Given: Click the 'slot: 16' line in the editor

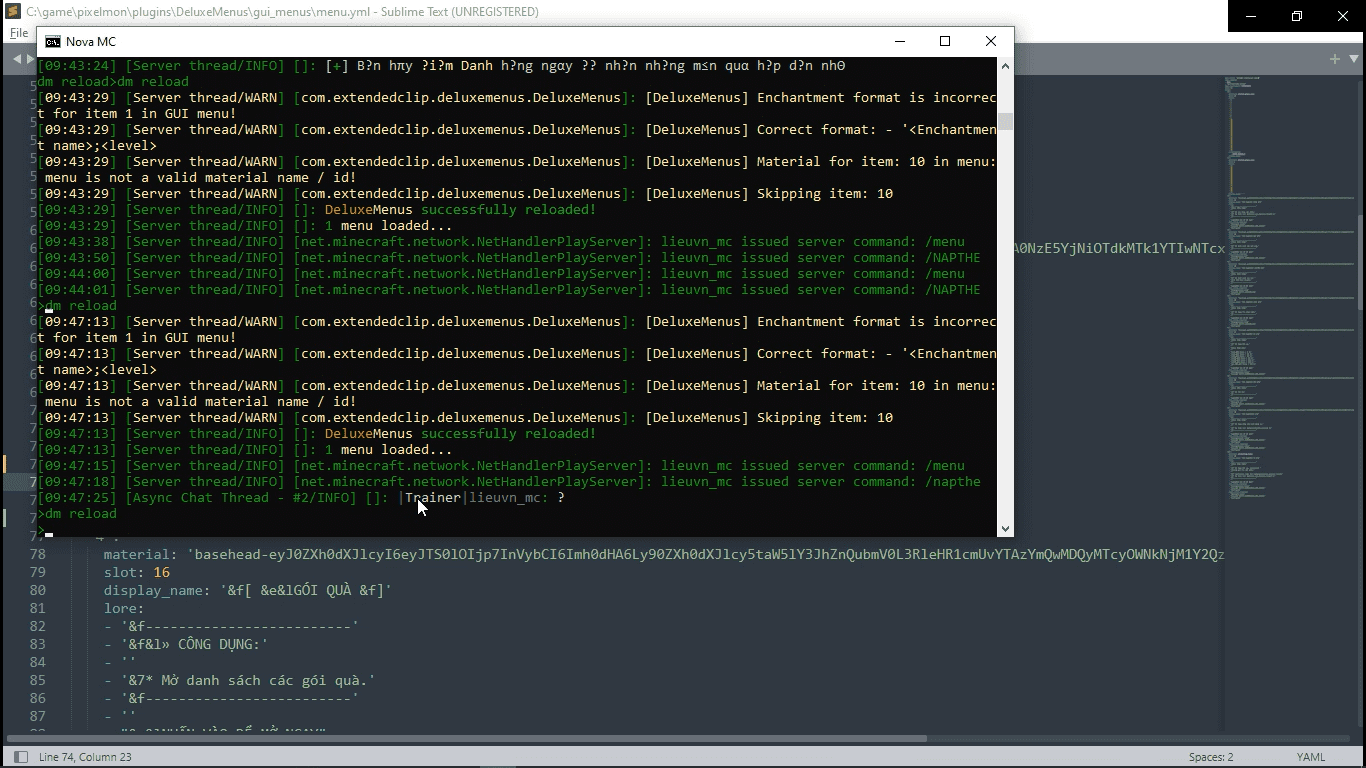Looking at the screenshot, I should tap(137, 572).
